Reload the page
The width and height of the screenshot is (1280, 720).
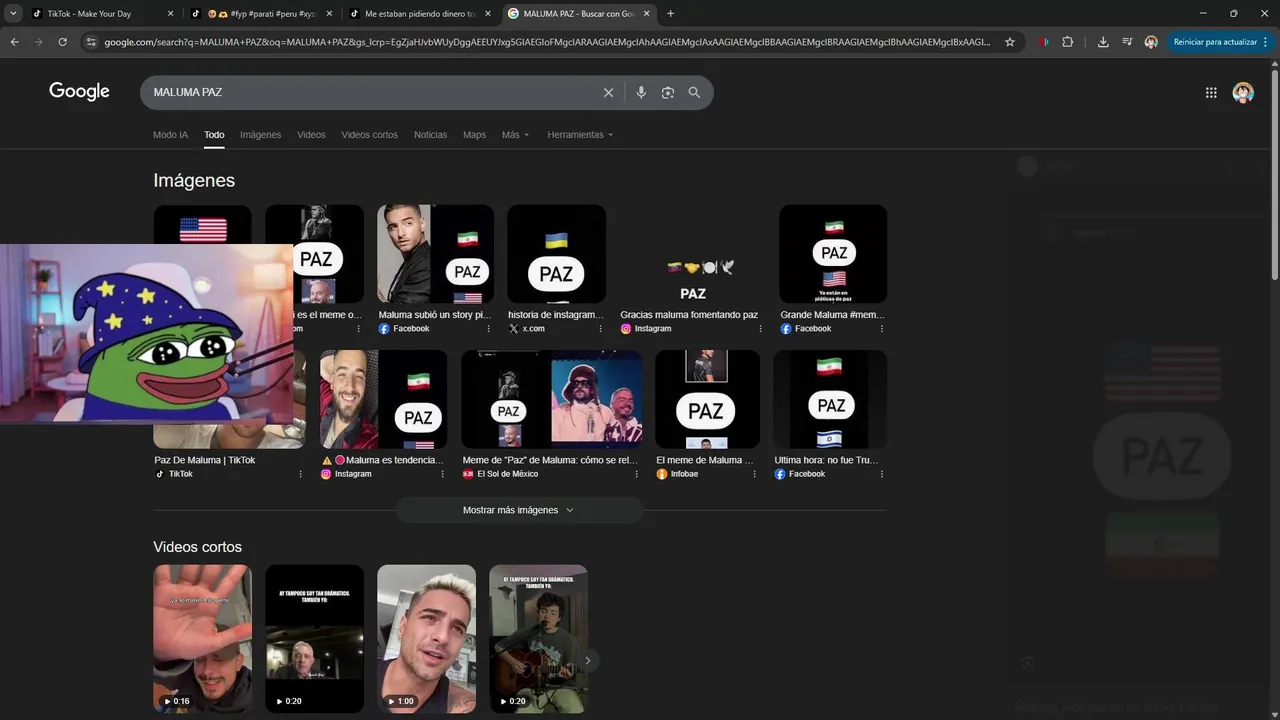click(62, 42)
